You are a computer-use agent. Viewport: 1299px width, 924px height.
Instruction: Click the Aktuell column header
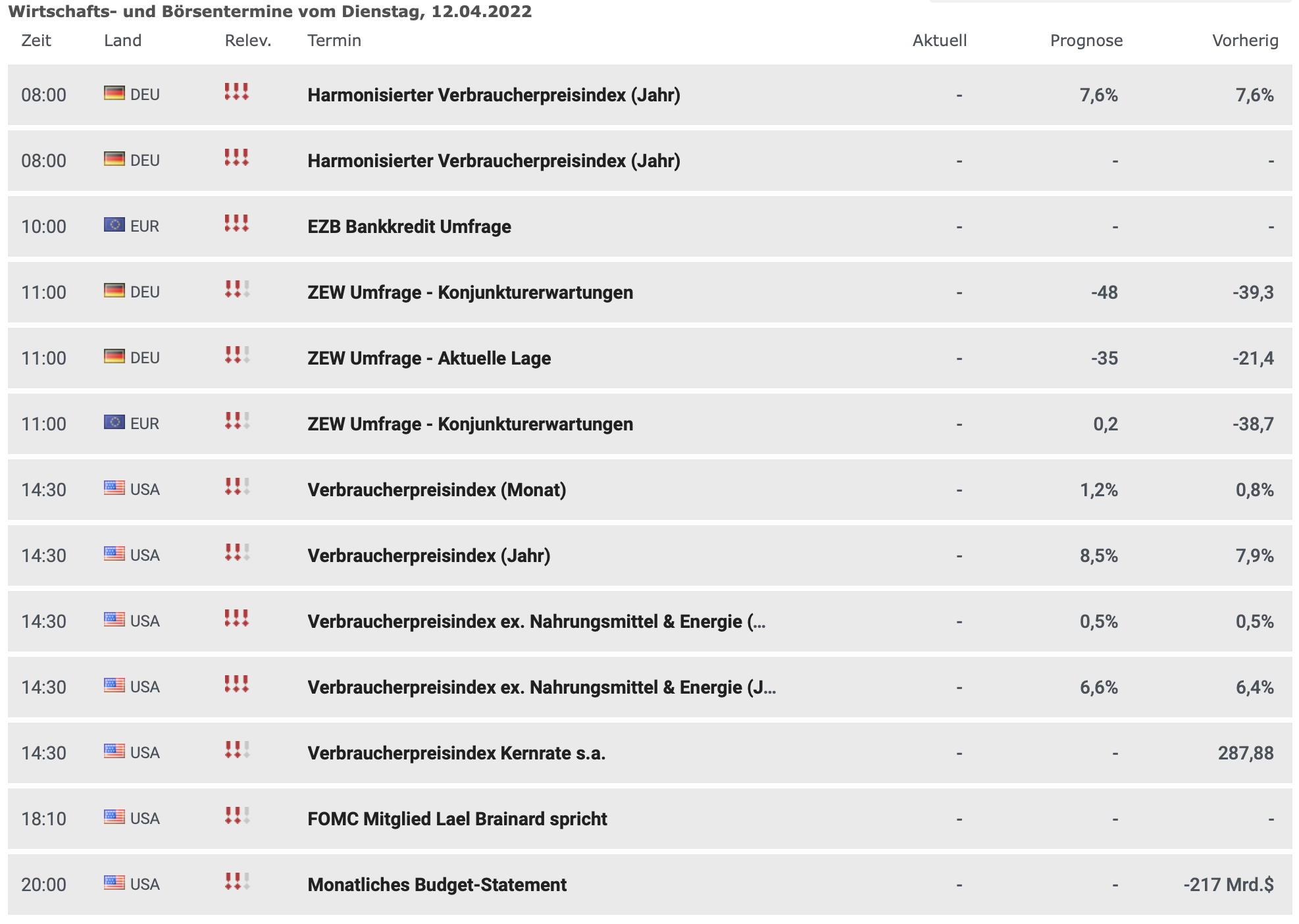pos(940,40)
